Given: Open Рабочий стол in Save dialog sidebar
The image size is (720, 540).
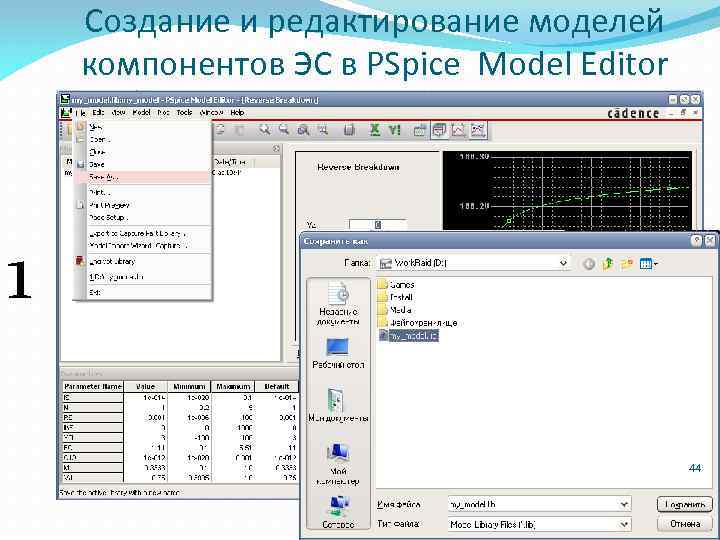Looking at the screenshot, I should click(338, 354).
